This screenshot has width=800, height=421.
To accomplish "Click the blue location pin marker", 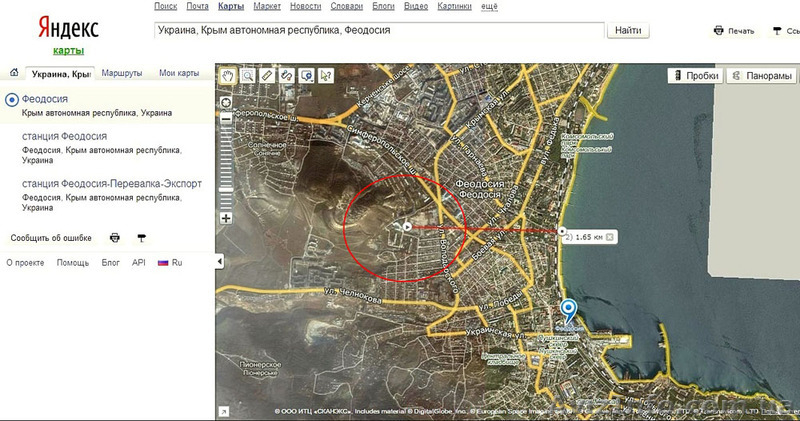I will (569, 310).
